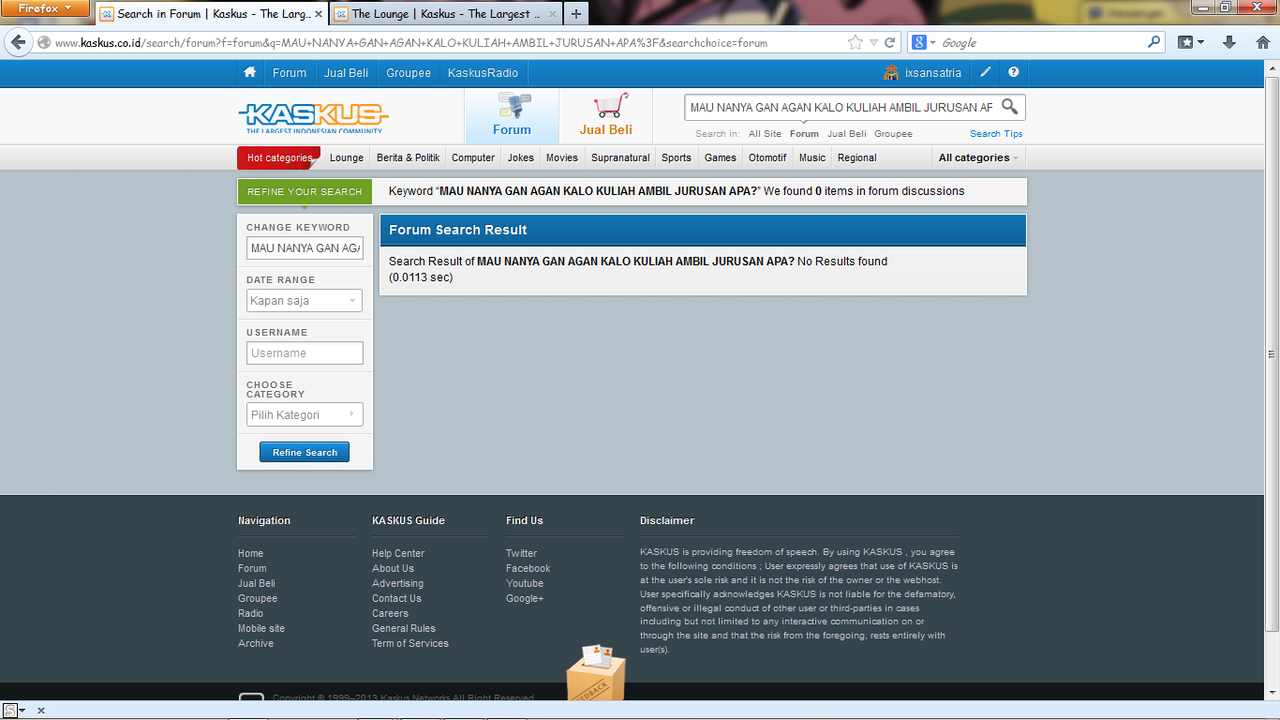The width and height of the screenshot is (1280, 720).
Task: Click the browser back arrow button
Action: tap(18, 42)
